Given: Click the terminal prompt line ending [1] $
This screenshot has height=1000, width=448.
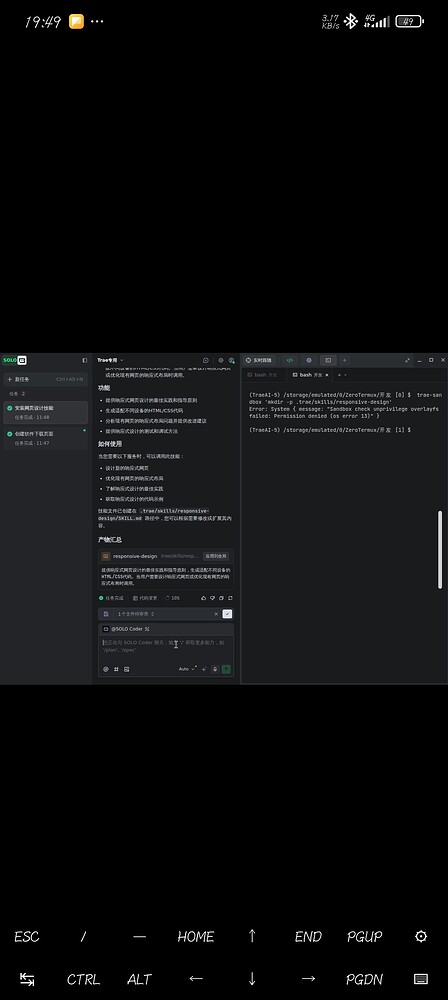Looking at the screenshot, I should click(330, 430).
